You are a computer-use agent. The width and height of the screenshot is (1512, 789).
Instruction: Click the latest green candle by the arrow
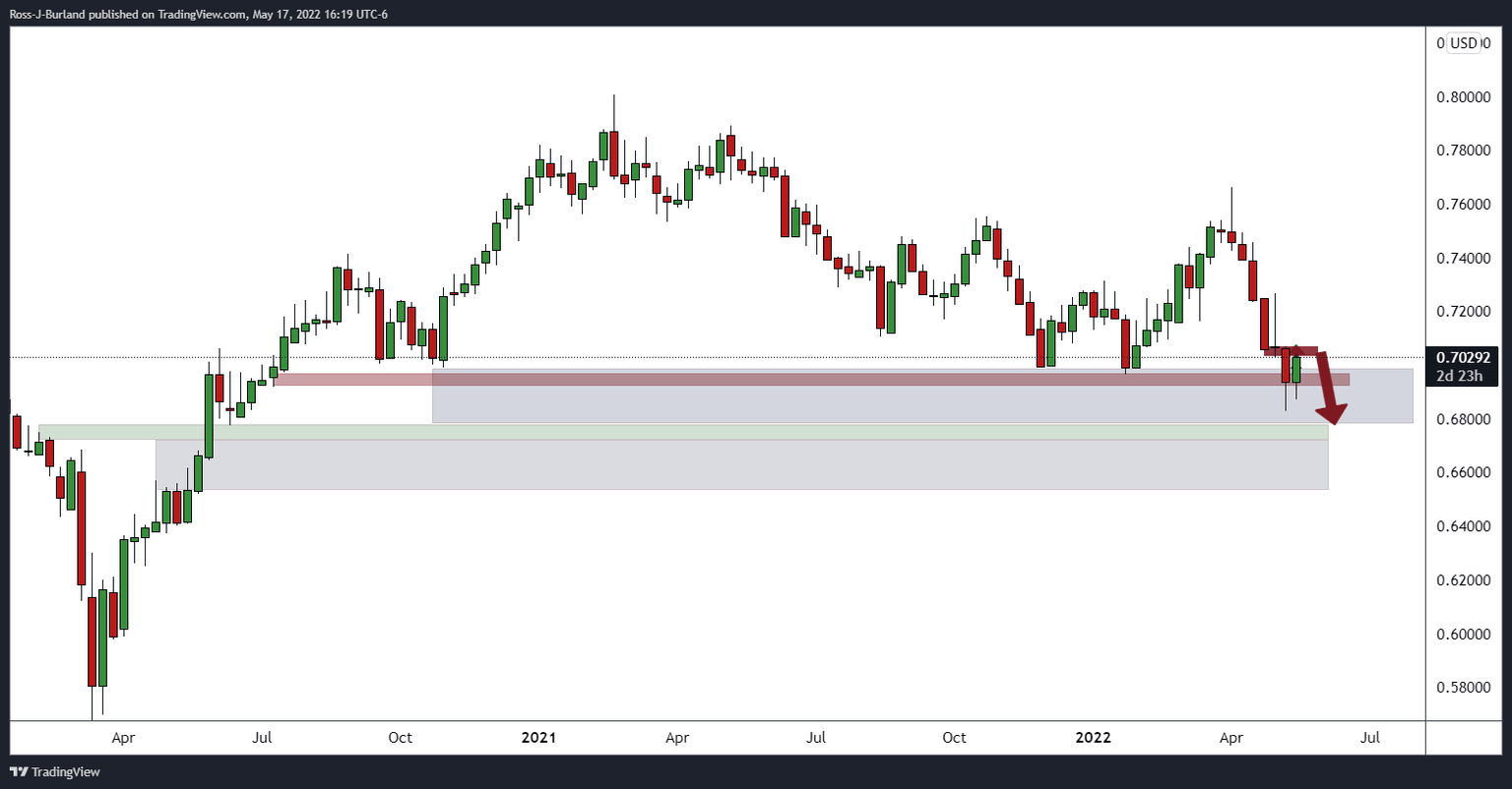pos(1296,370)
